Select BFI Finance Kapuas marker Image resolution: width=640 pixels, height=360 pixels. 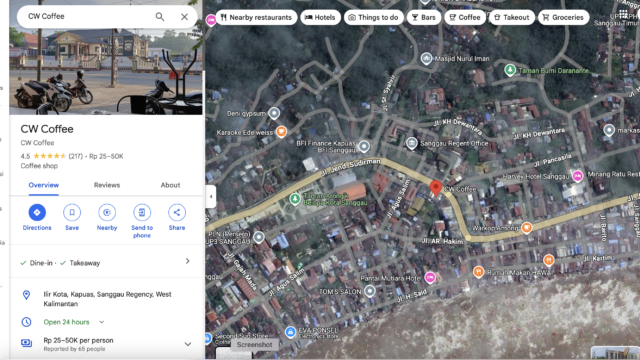364,146
